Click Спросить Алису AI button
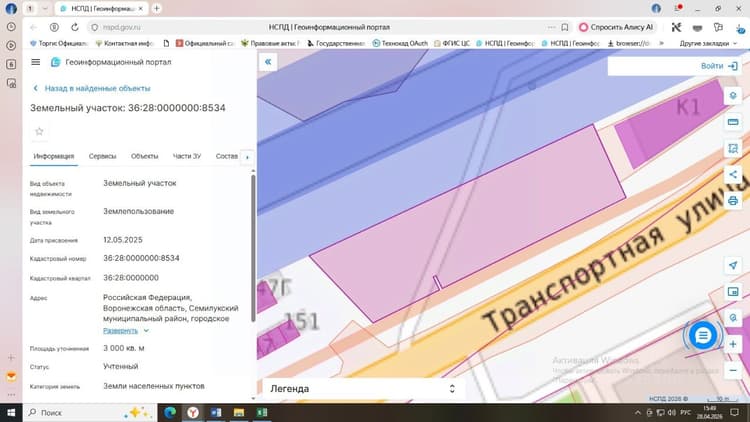750x422 pixels. [x=617, y=27]
